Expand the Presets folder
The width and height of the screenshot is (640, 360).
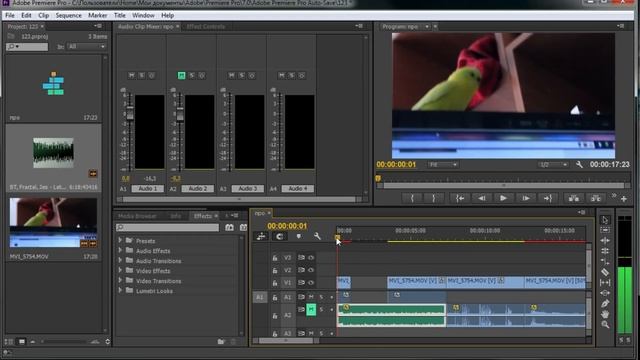pyautogui.click(x=120, y=240)
